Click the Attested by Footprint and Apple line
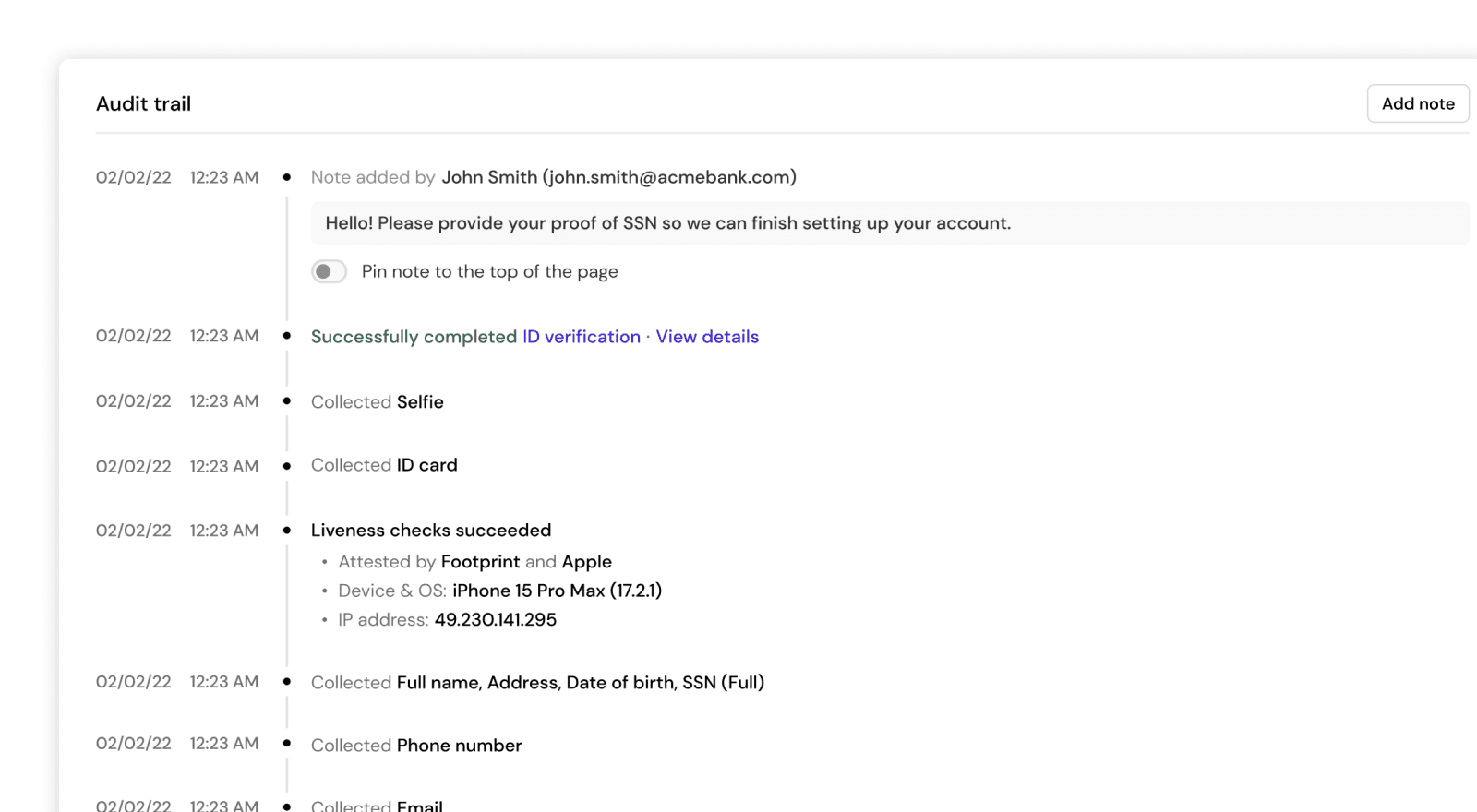 coord(474,562)
